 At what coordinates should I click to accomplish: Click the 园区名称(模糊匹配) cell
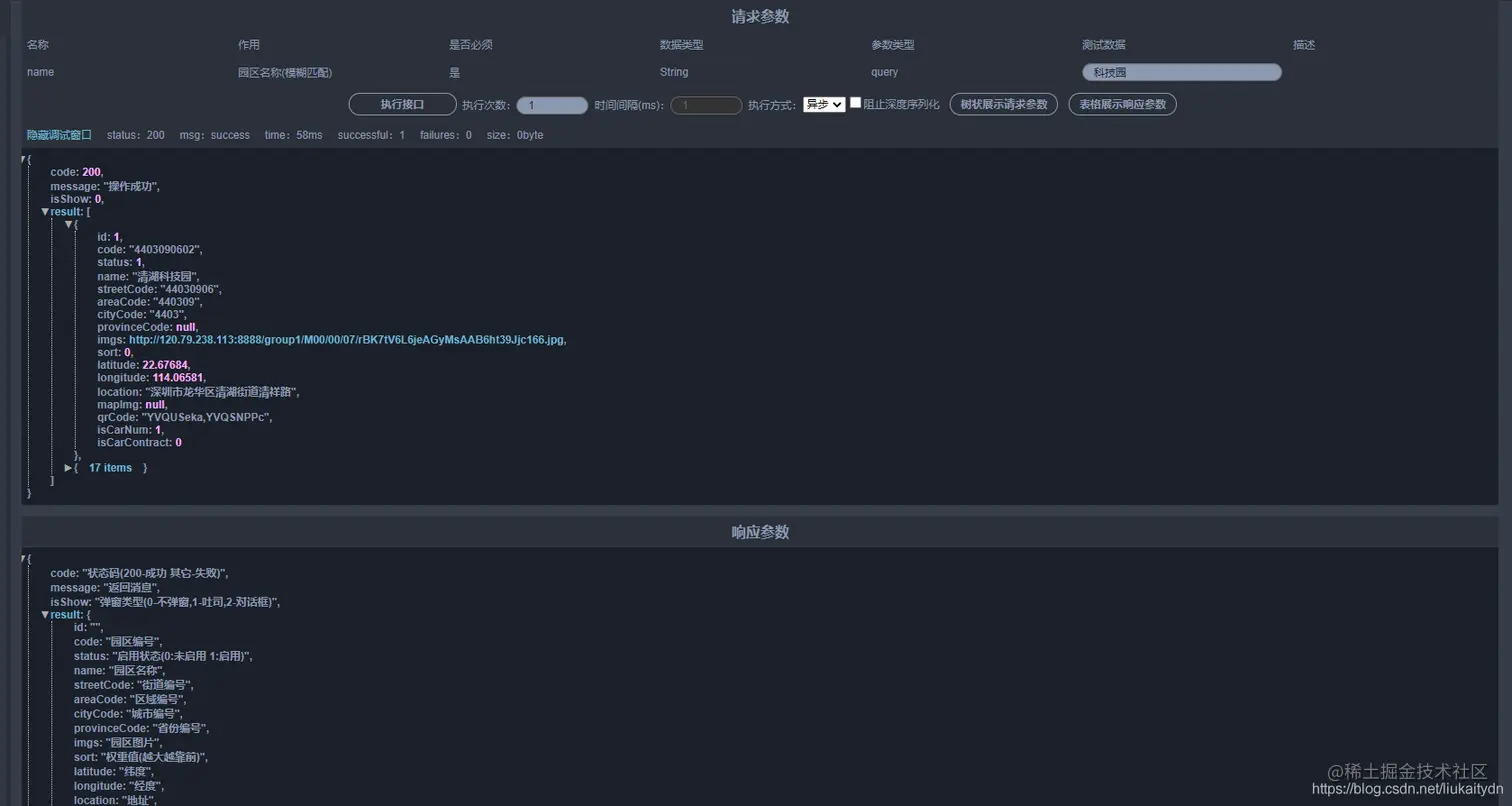[x=285, y=72]
